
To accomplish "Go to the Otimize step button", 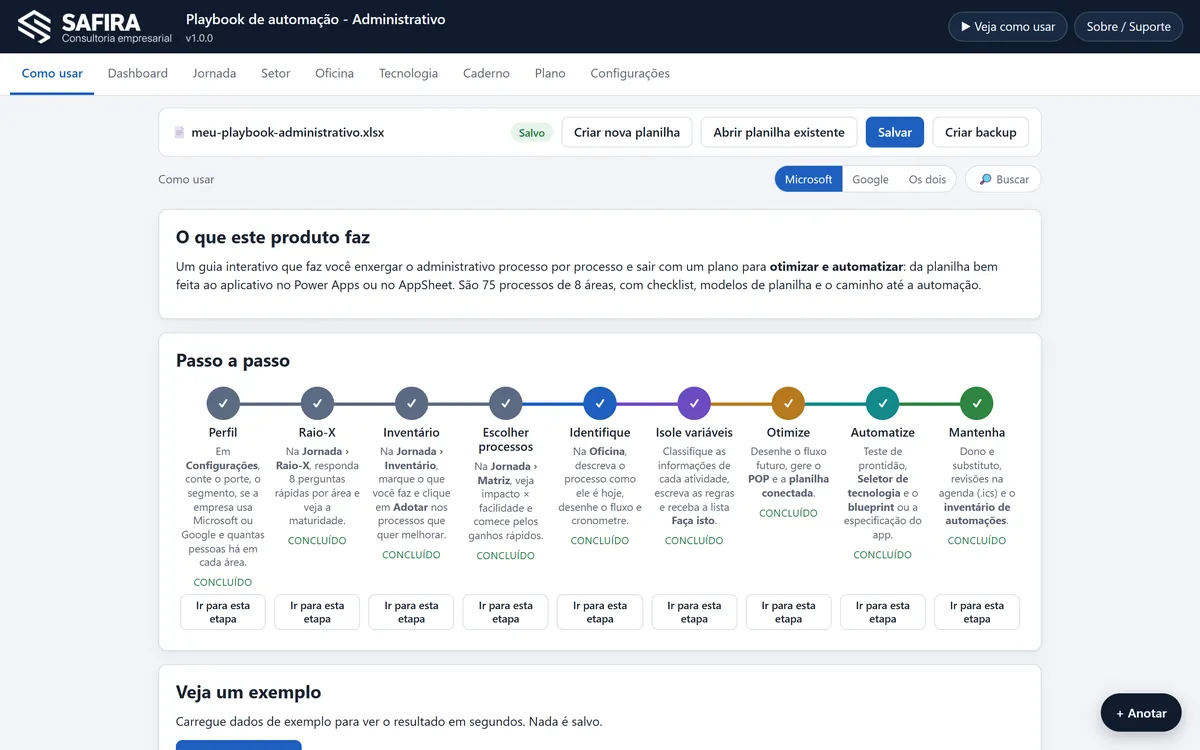I will (788, 612).
